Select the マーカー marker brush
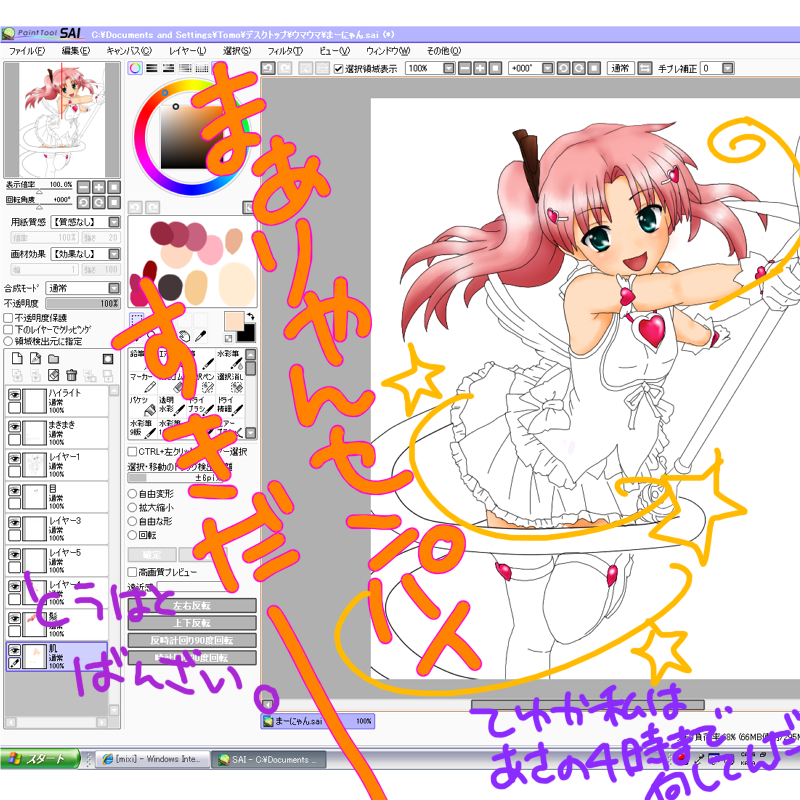The width and height of the screenshot is (800, 800). point(142,382)
